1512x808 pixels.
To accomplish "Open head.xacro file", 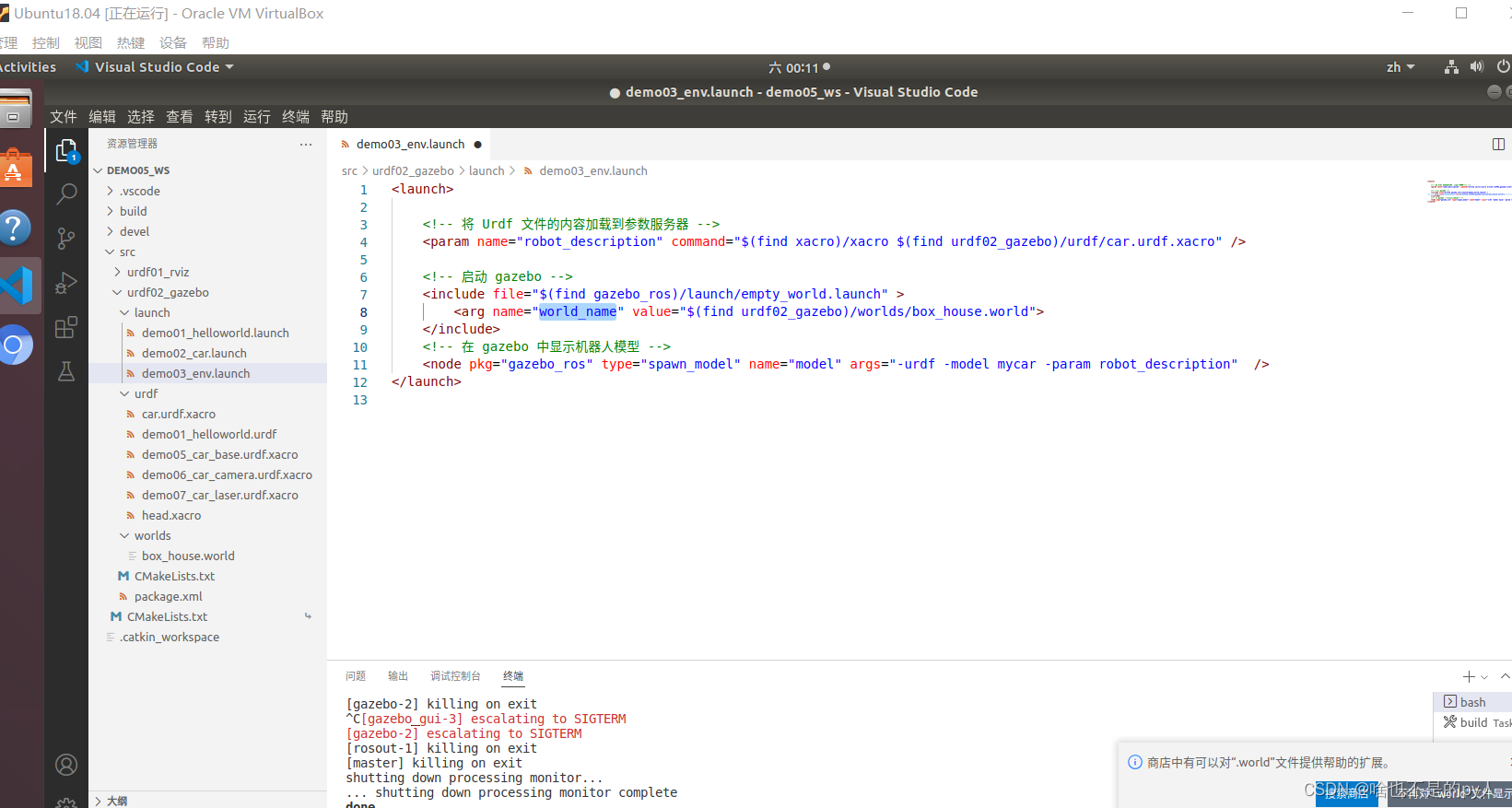I will tap(207, 515).
